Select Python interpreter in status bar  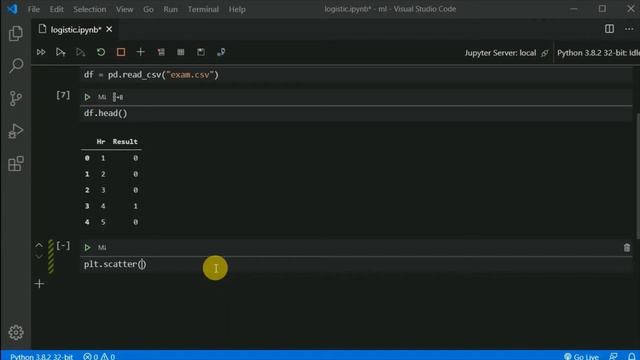click(41, 356)
